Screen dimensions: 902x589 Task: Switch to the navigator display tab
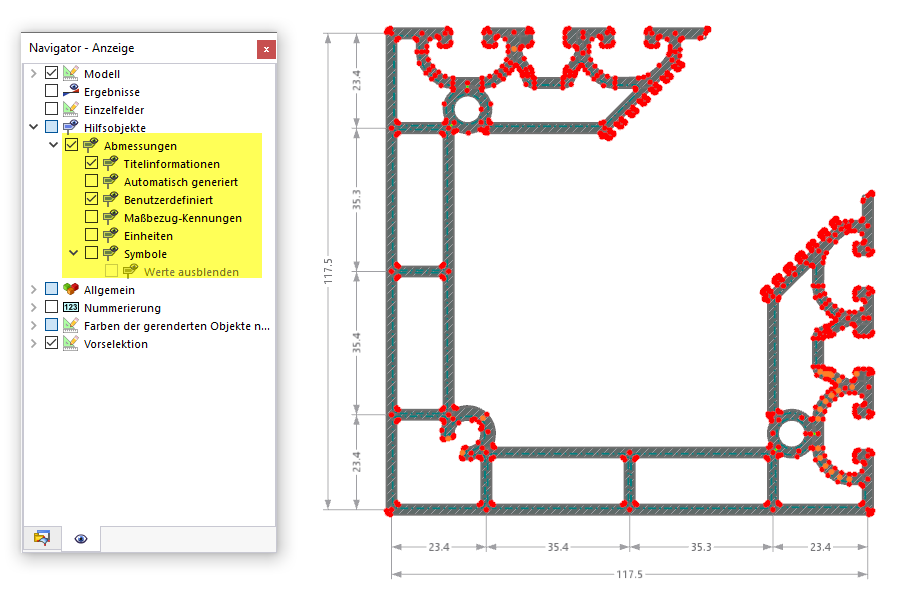pos(42,538)
